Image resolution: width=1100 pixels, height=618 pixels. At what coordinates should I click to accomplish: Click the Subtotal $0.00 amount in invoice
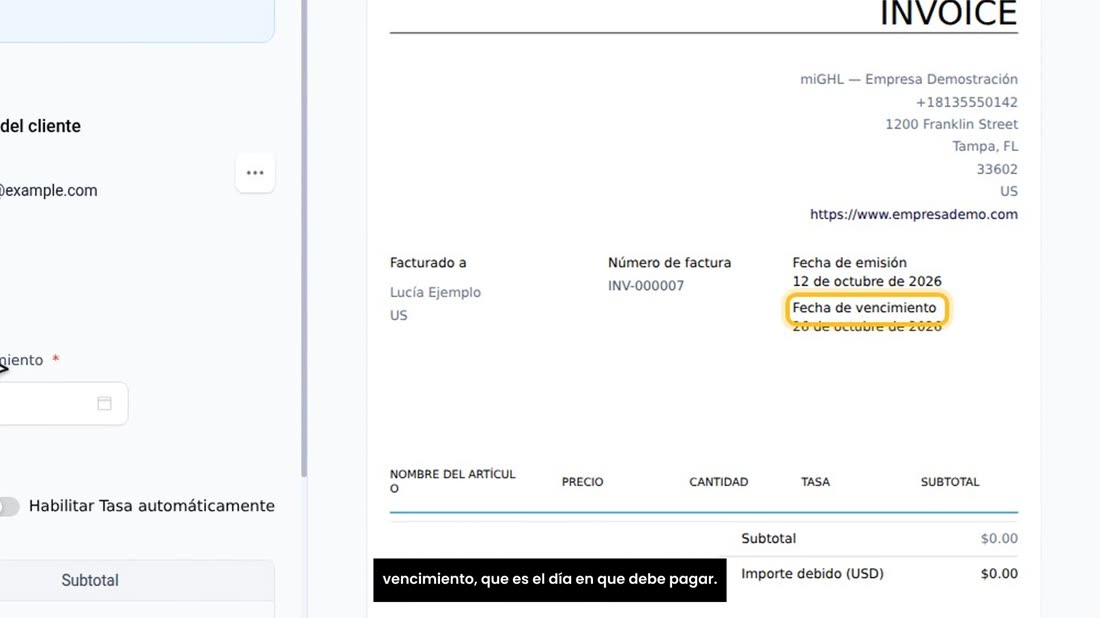click(999, 539)
